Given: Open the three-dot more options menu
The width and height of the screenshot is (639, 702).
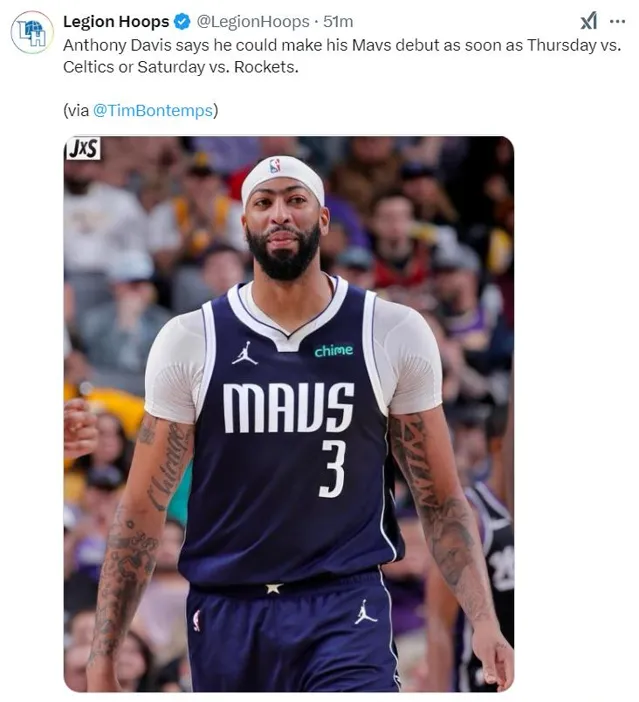Looking at the screenshot, I should 618,21.
